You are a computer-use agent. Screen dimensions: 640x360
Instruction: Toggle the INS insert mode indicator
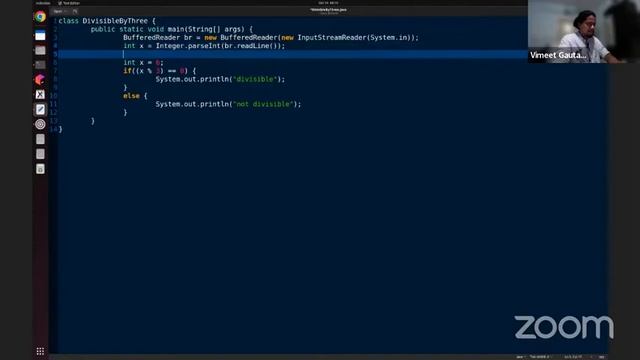coord(602,357)
